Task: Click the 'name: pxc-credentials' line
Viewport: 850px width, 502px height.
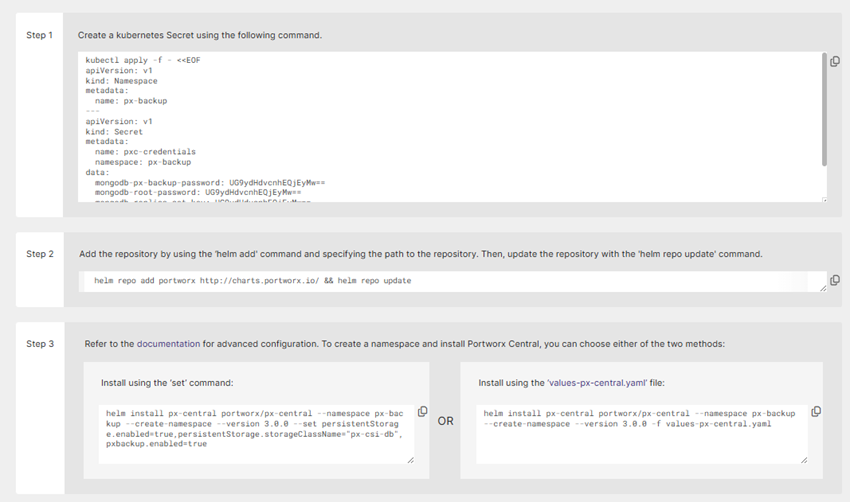Action: tap(145, 152)
